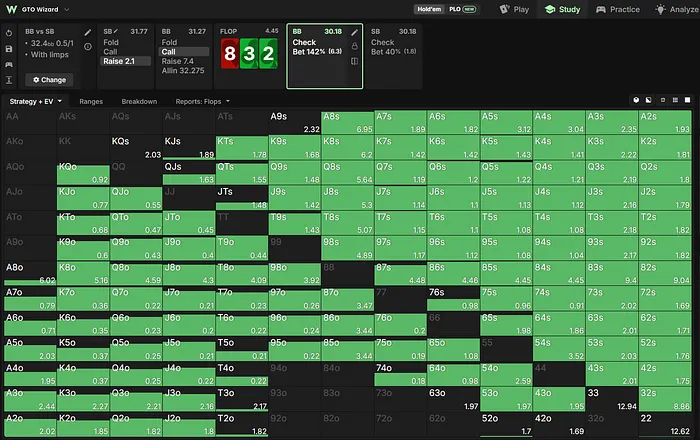This screenshot has height=440, width=700.
Task: Select BB Raise 7.4 action
Action: click(178, 61)
